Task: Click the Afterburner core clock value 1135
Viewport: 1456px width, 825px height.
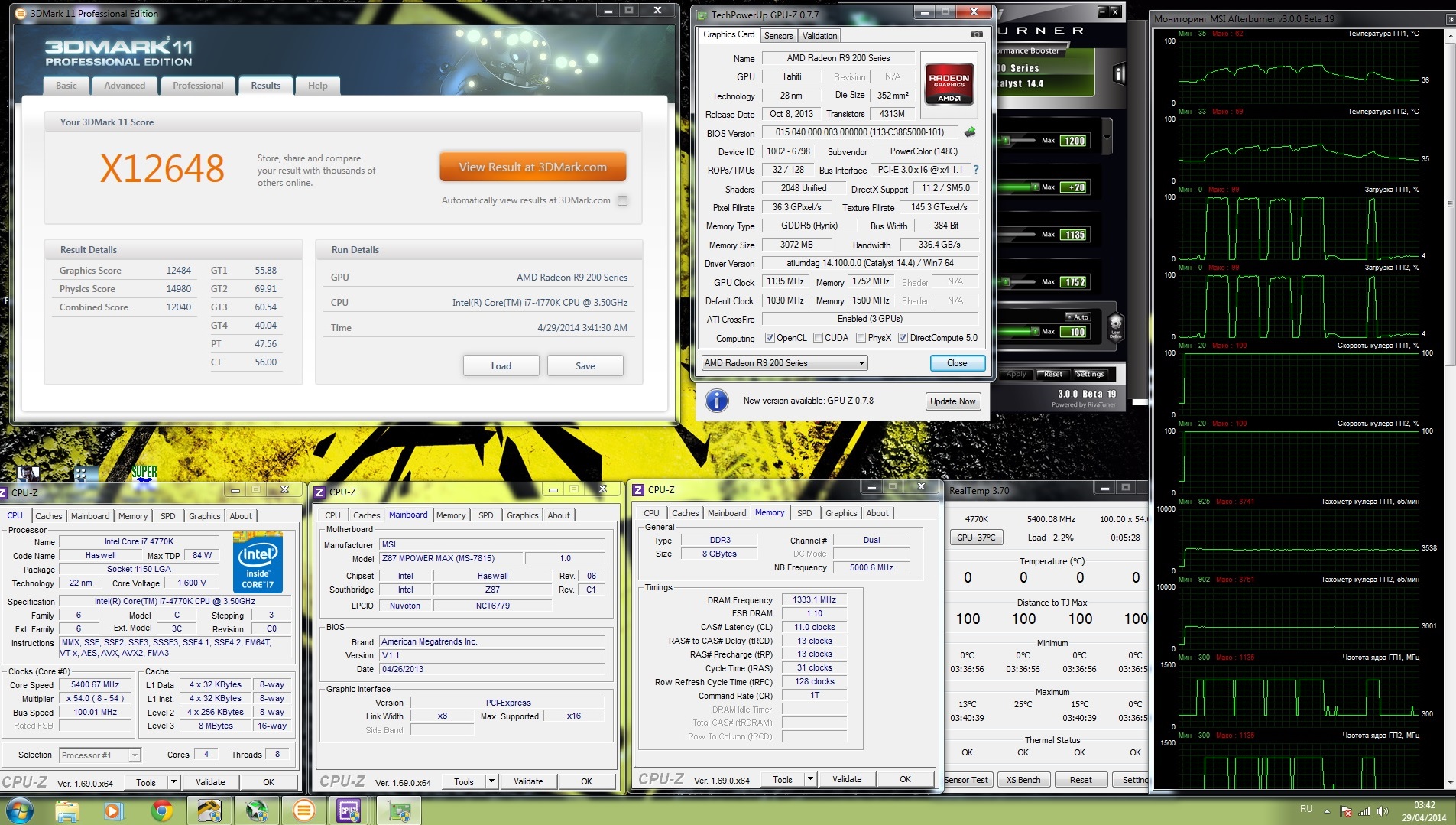Action: click(x=1075, y=235)
